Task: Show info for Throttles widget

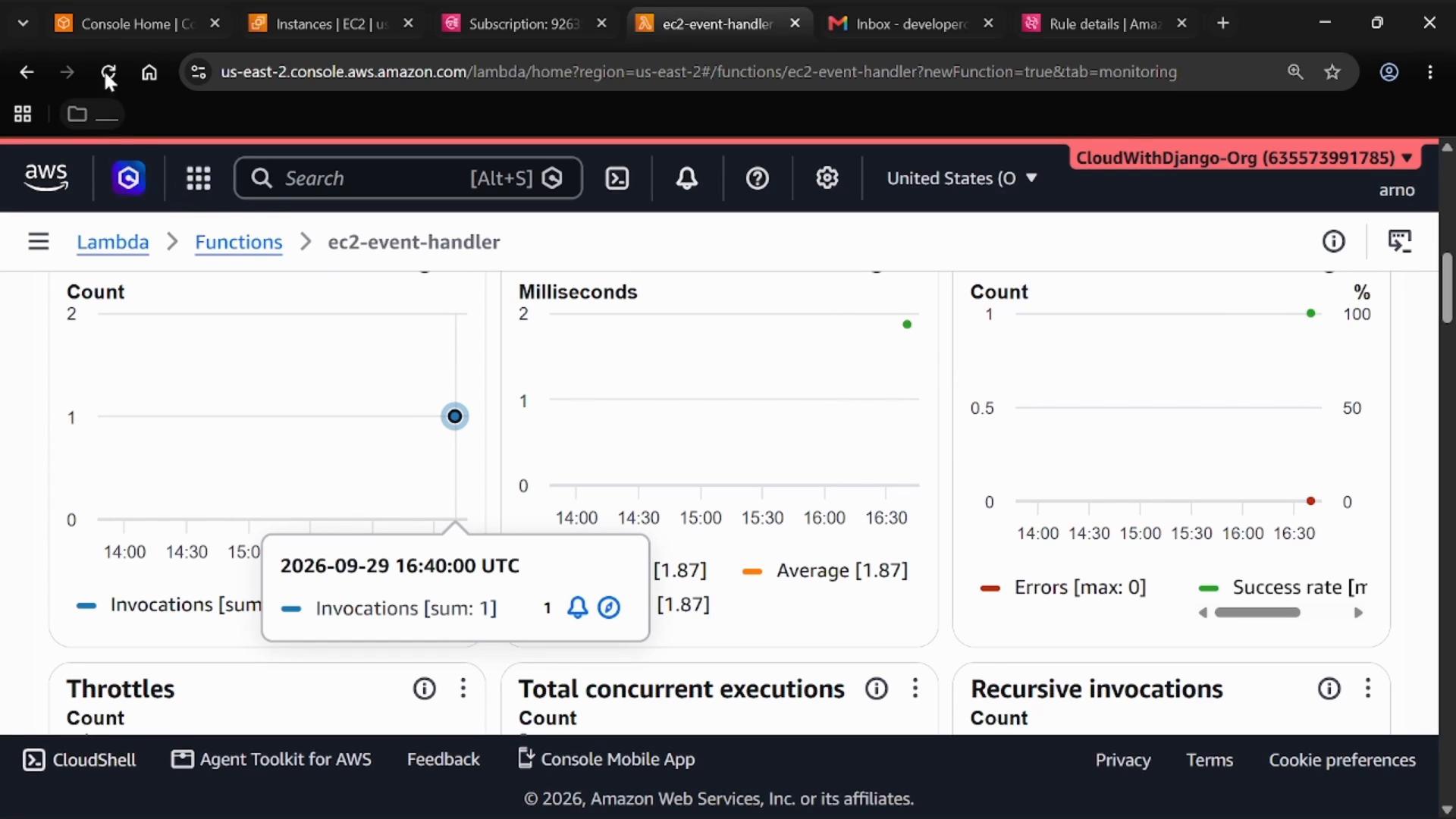Action: [425, 689]
